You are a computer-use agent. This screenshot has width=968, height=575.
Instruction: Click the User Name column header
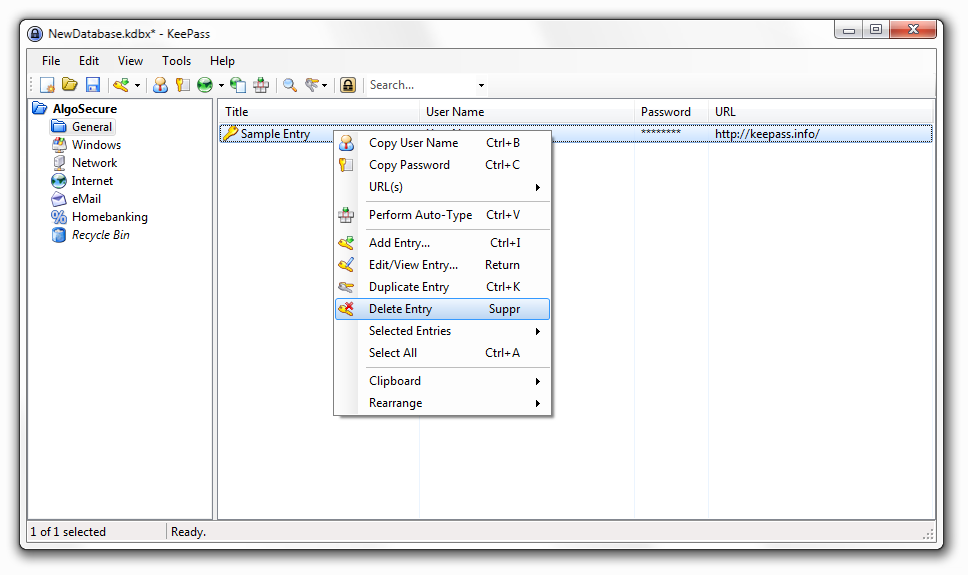(527, 112)
